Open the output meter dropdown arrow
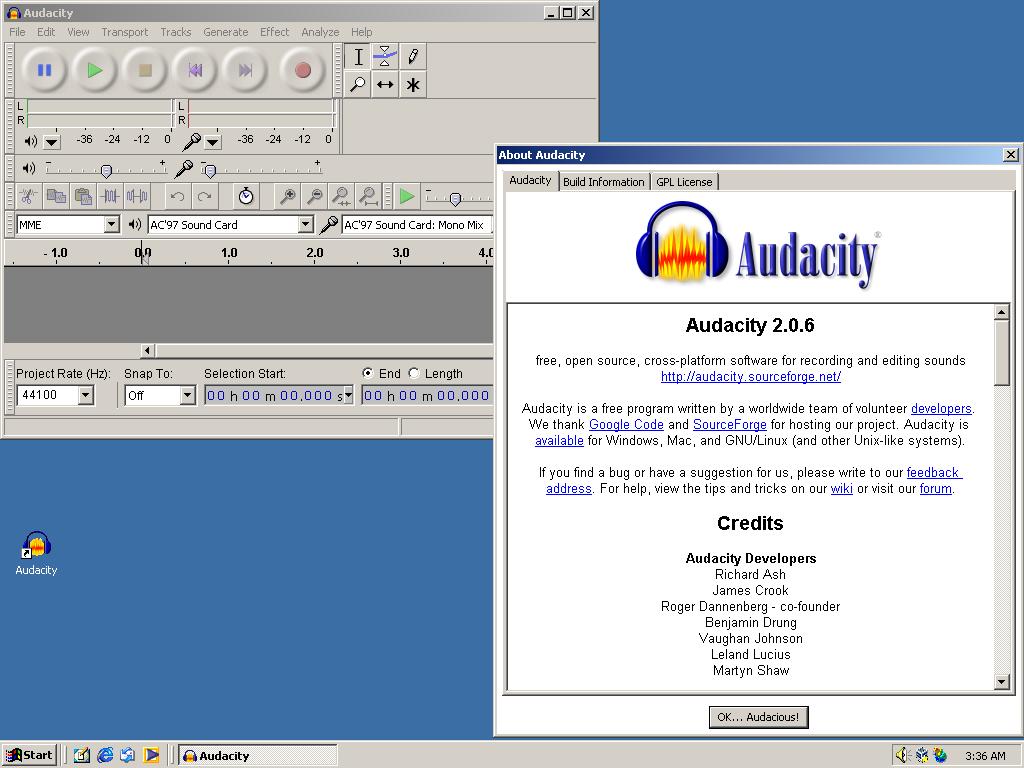Viewport: 1024px width, 768px height. tap(52, 141)
